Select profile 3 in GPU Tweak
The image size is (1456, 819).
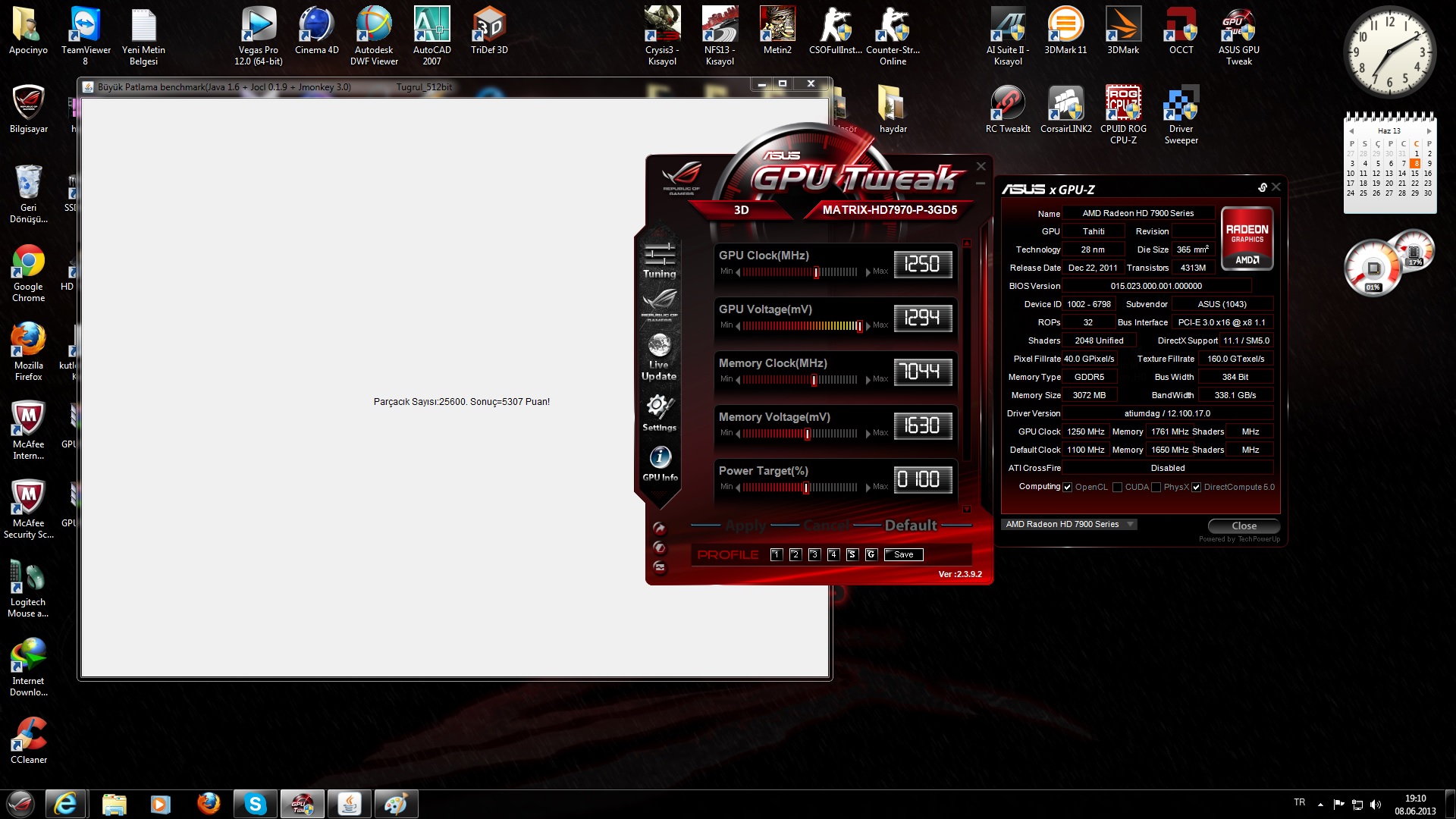814,554
